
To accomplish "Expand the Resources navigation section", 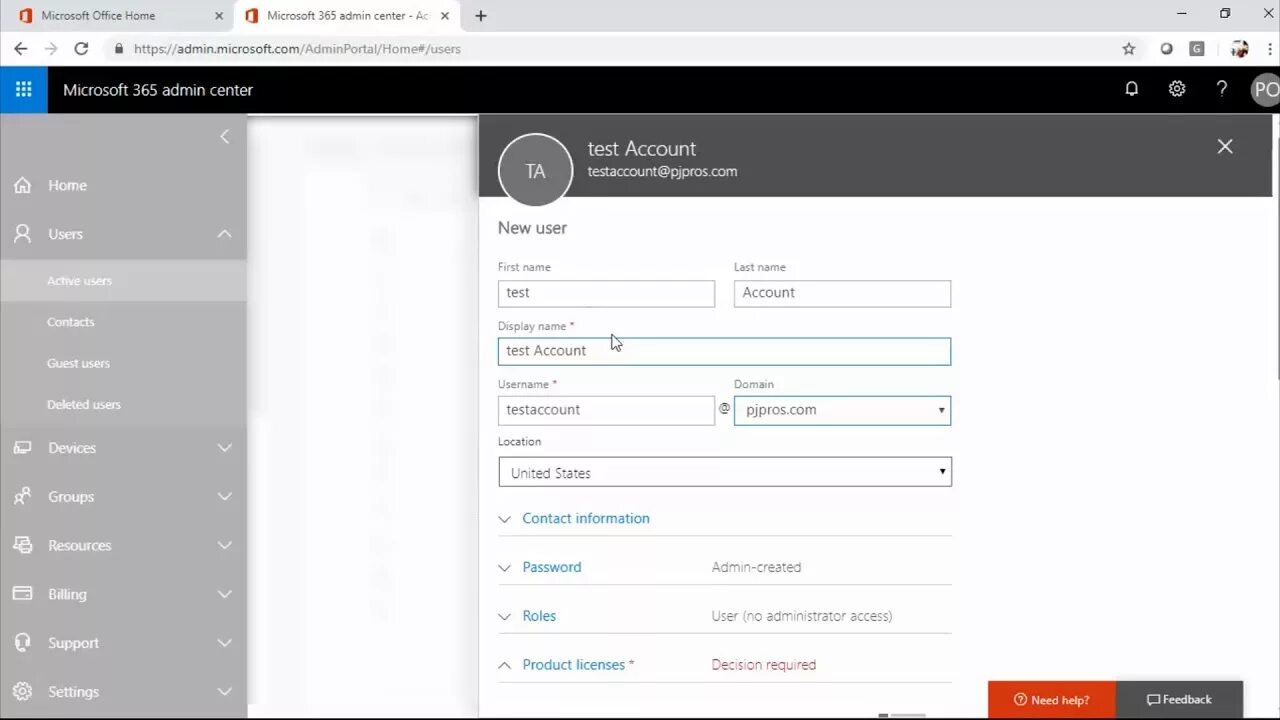I will (x=224, y=545).
